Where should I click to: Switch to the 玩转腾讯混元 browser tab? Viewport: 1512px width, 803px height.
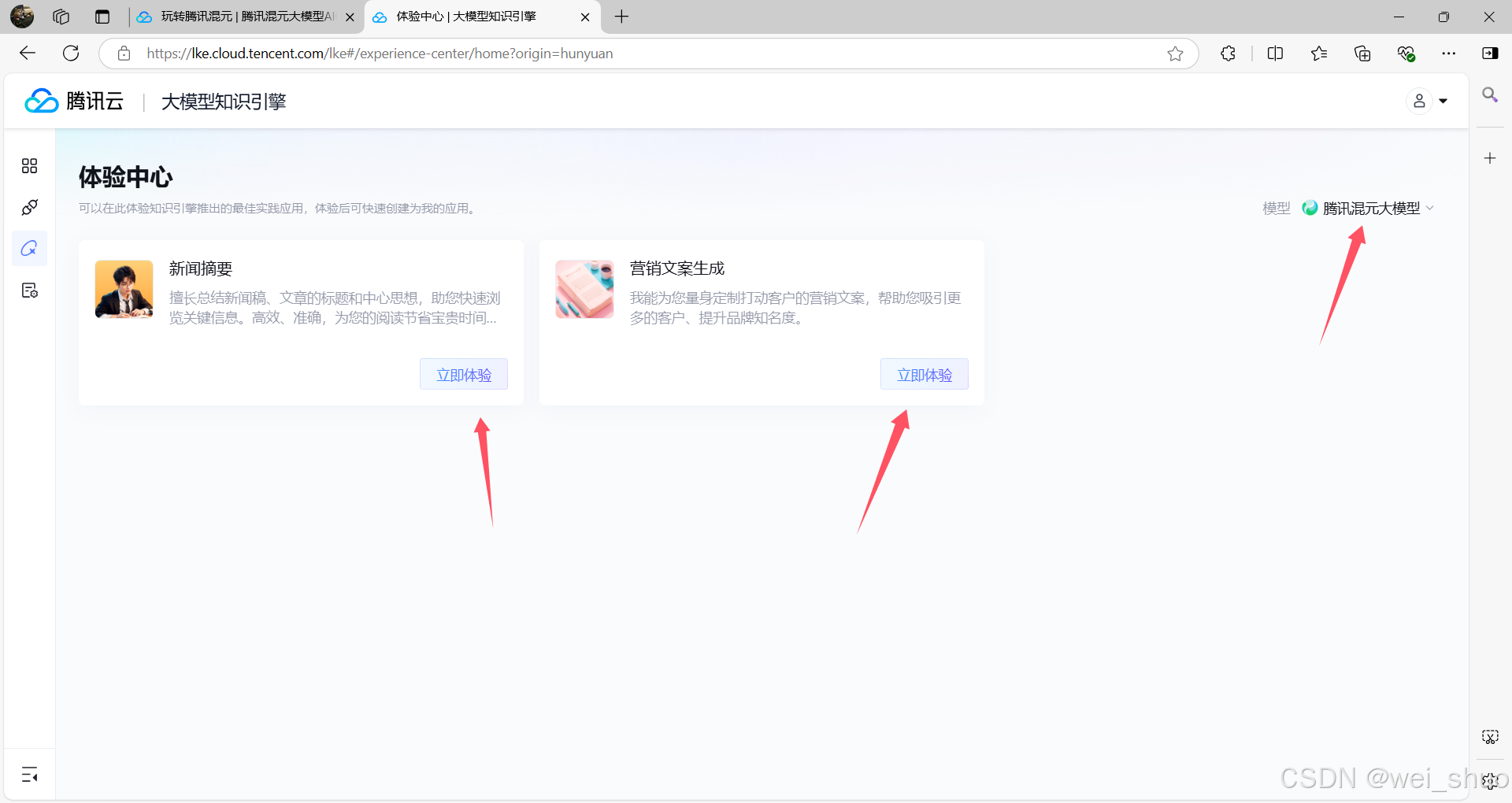pyautogui.click(x=246, y=17)
